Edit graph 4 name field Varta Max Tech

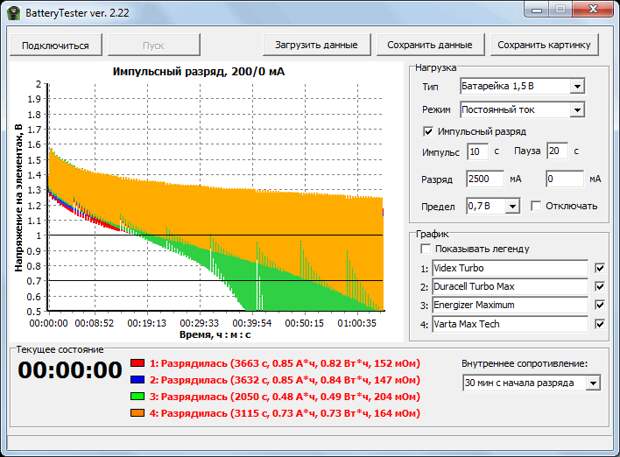510,324
